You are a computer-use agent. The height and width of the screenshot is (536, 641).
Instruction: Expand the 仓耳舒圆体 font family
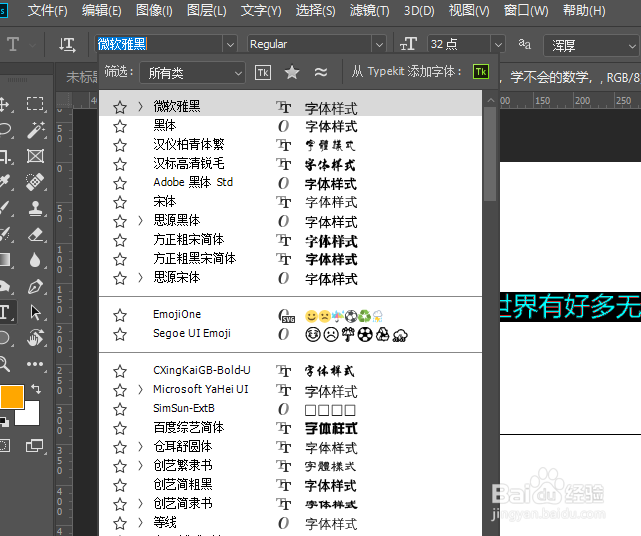(140, 446)
